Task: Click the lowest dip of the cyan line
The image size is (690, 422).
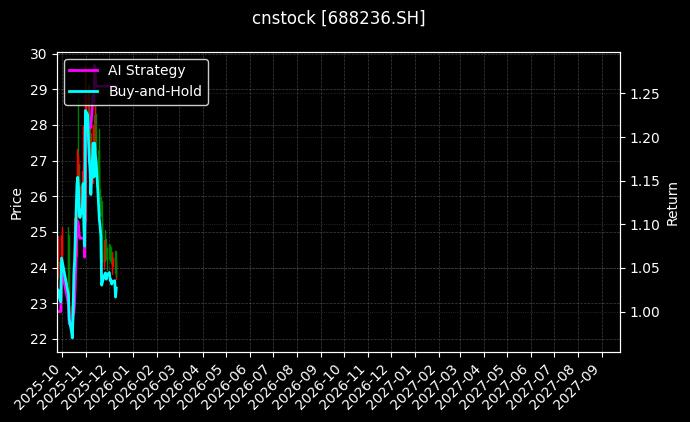Action: (x=72, y=337)
